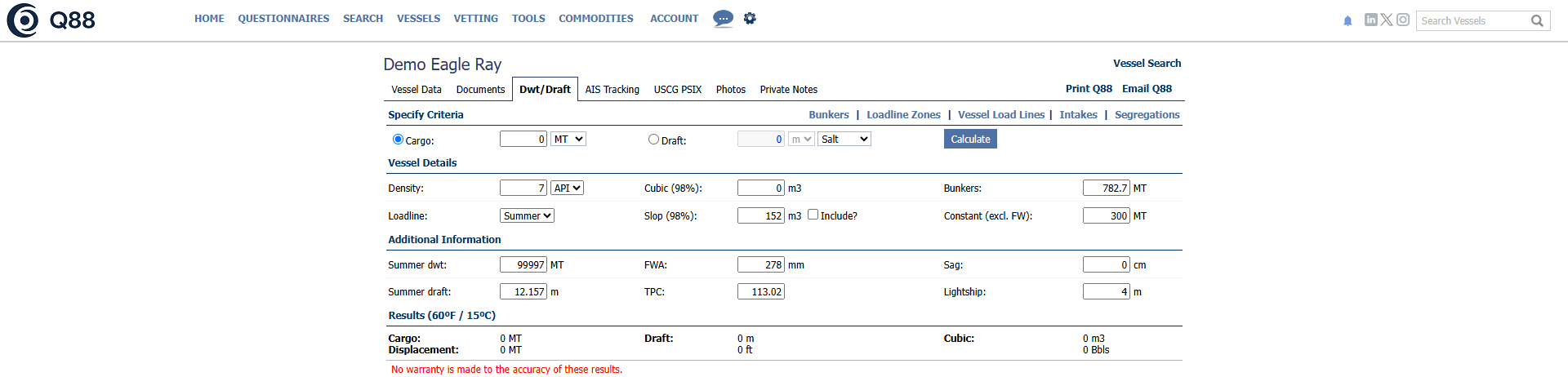Click the notifications bell icon

point(1347,21)
